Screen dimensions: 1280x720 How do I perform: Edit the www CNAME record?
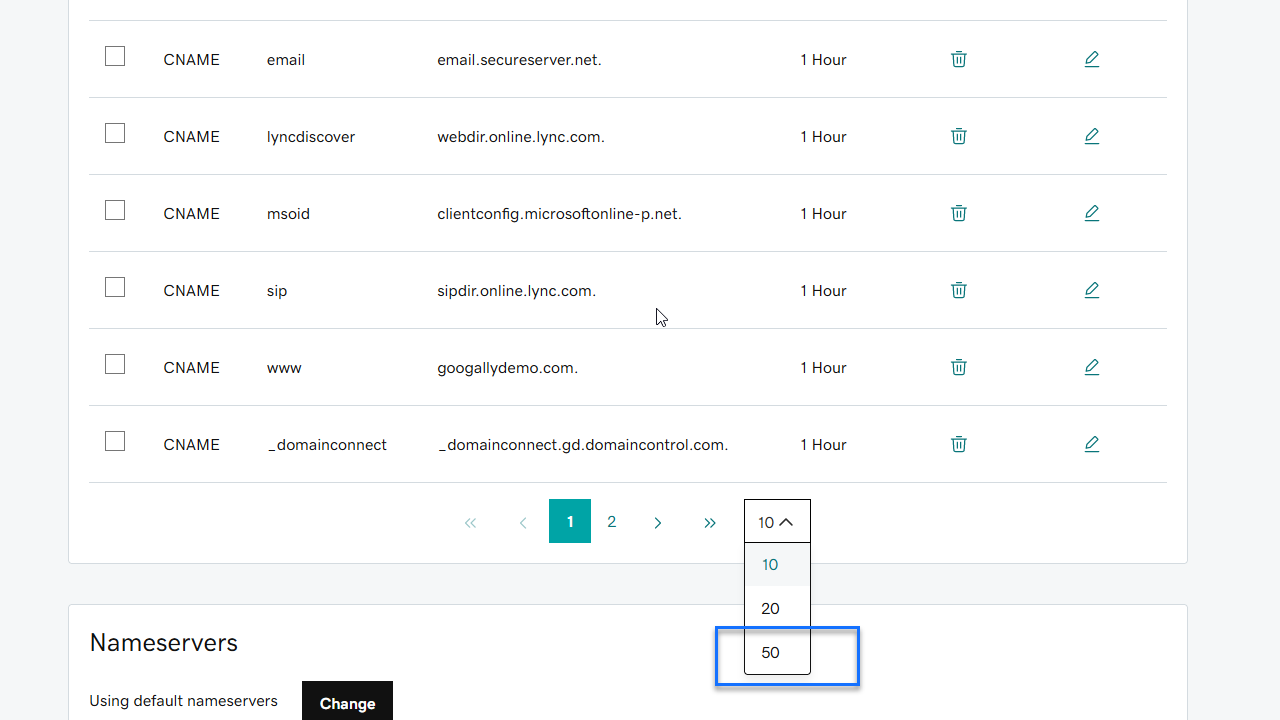[x=1092, y=367]
